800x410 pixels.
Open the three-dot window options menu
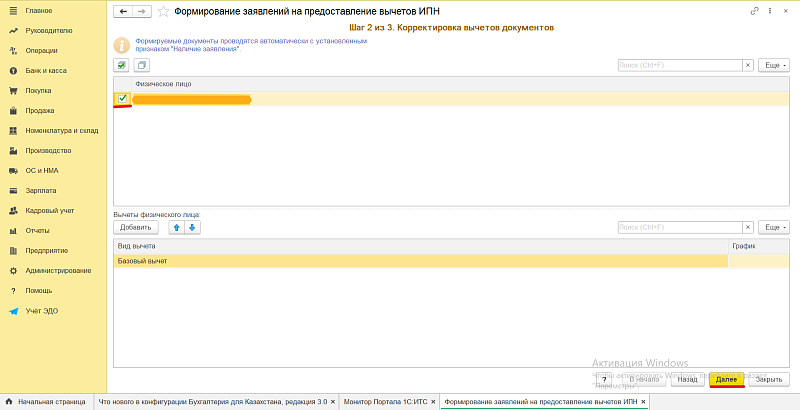pos(769,10)
